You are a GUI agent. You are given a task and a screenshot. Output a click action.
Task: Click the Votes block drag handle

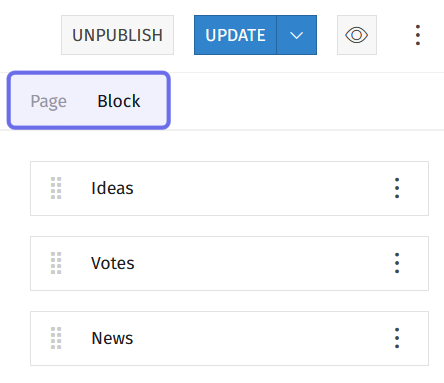pyautogui.click(x=56, y=263)
